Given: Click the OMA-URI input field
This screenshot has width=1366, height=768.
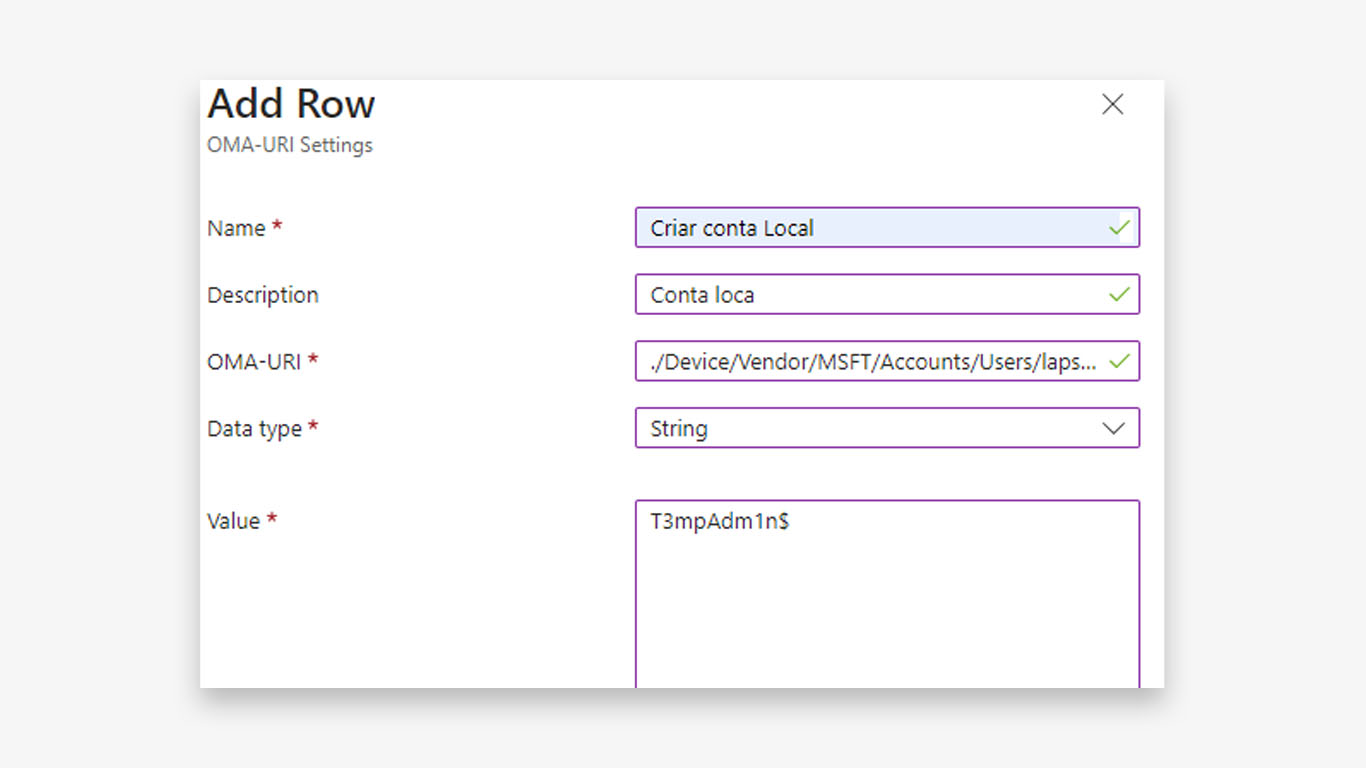Looking at the screenshot, I should pyautogui.click(x=887, y=361).
